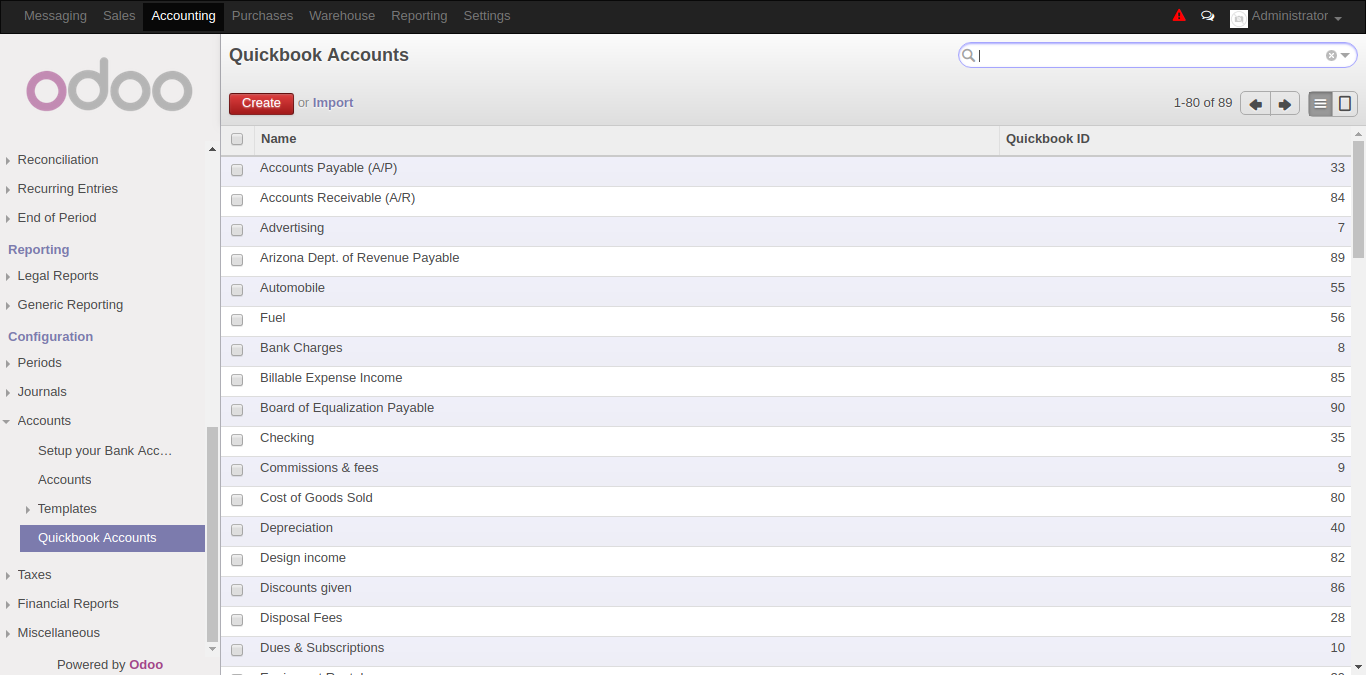This screenshot has height=675, width=1366.
Task: Click the main list vertical scrollbar
Action: (x=1358, y=200)
